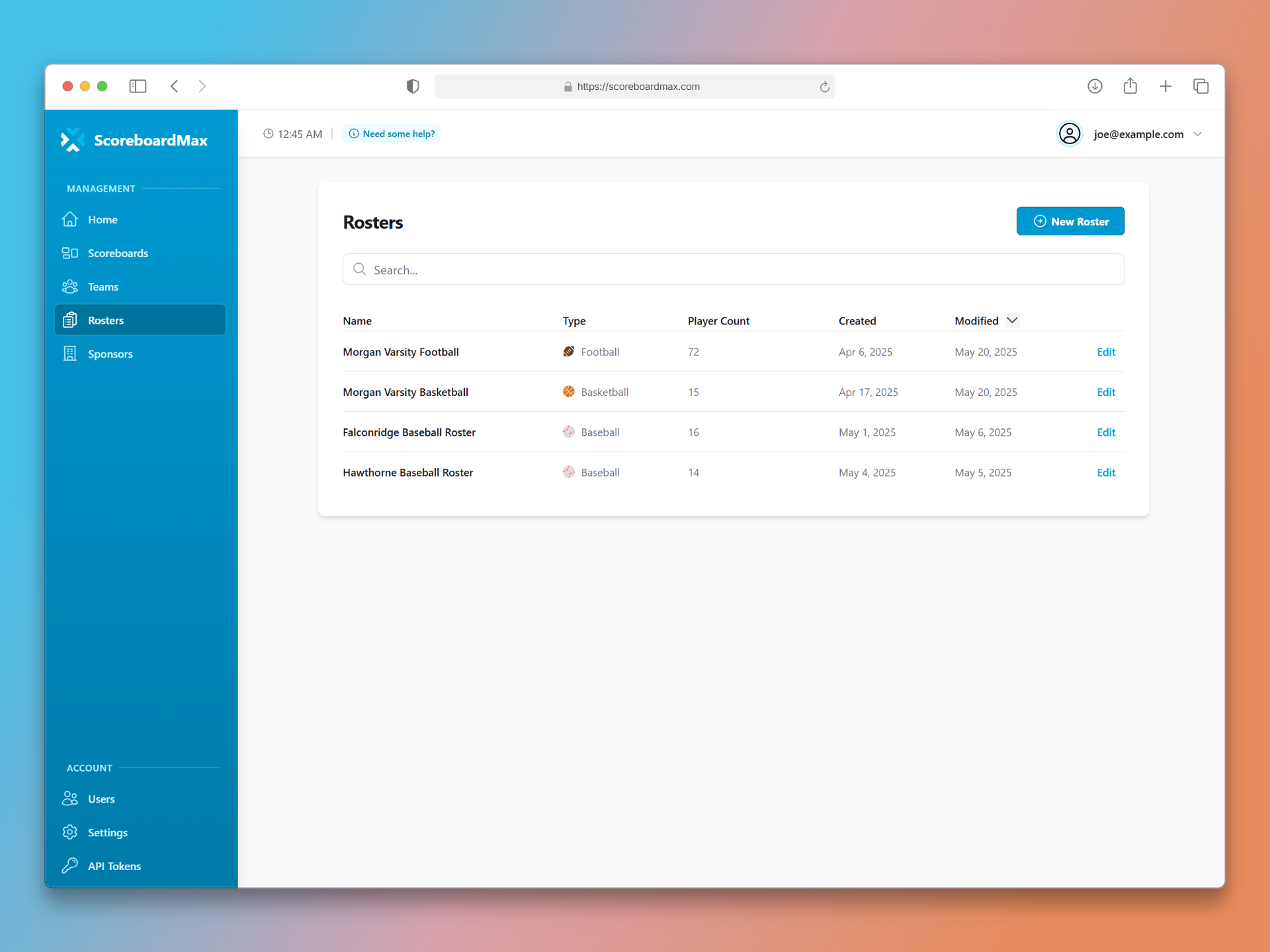This screenshot has width=1270, height=952.
Task: Edit Morgan Varsity Football roster
Action: point(1106,352)
